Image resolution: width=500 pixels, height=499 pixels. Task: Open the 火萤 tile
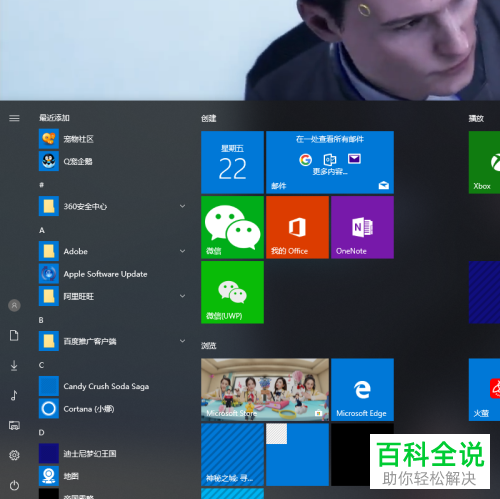tap(484, 390)
